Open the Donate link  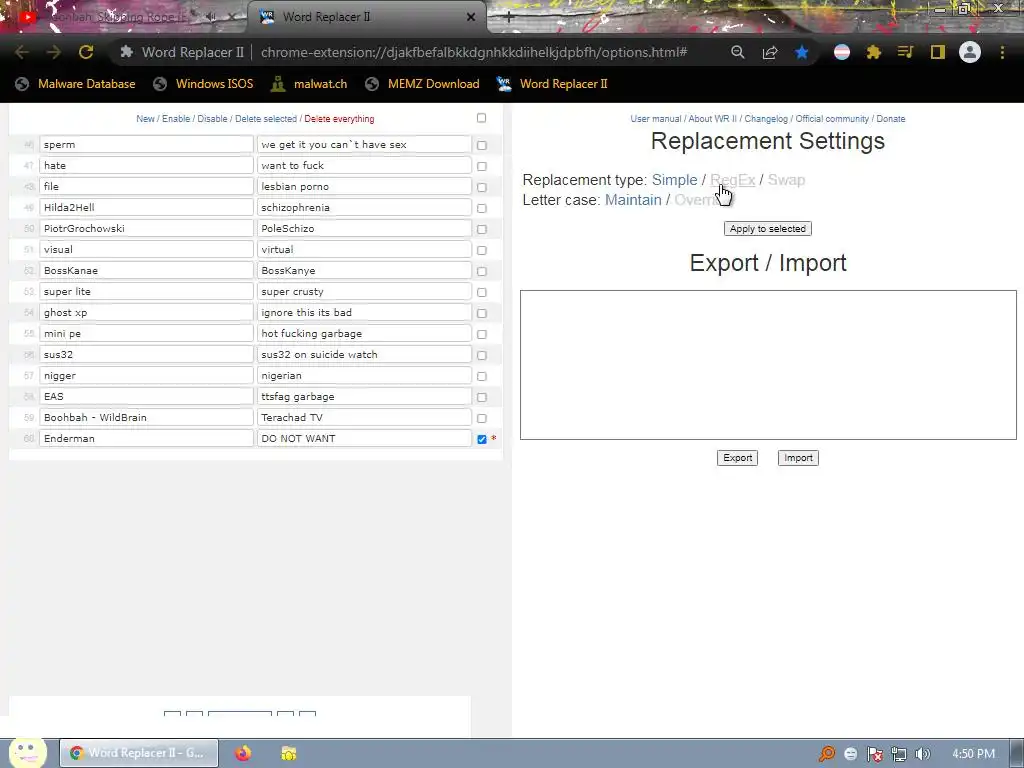click(x=891, y=119)
